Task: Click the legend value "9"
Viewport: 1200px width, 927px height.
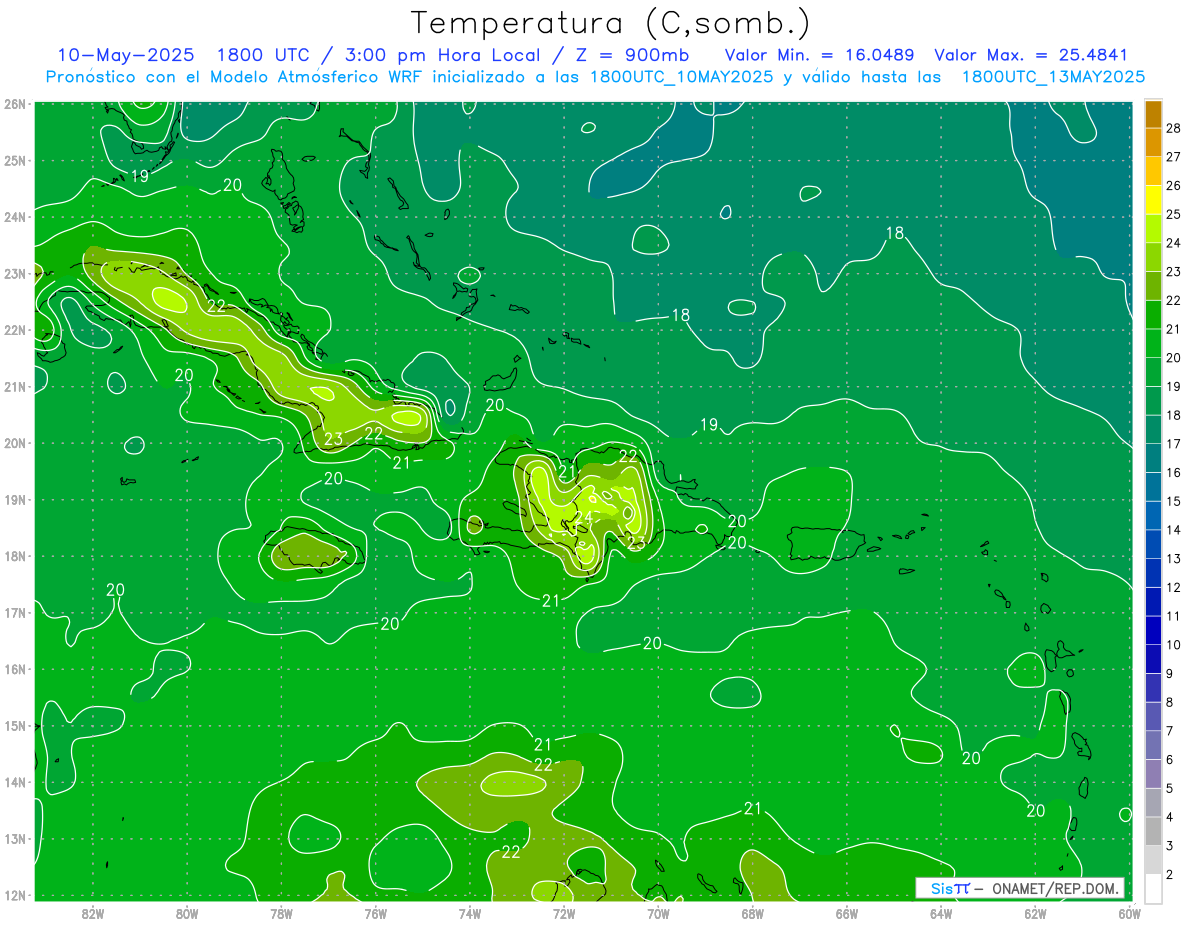Action: 1170,673
